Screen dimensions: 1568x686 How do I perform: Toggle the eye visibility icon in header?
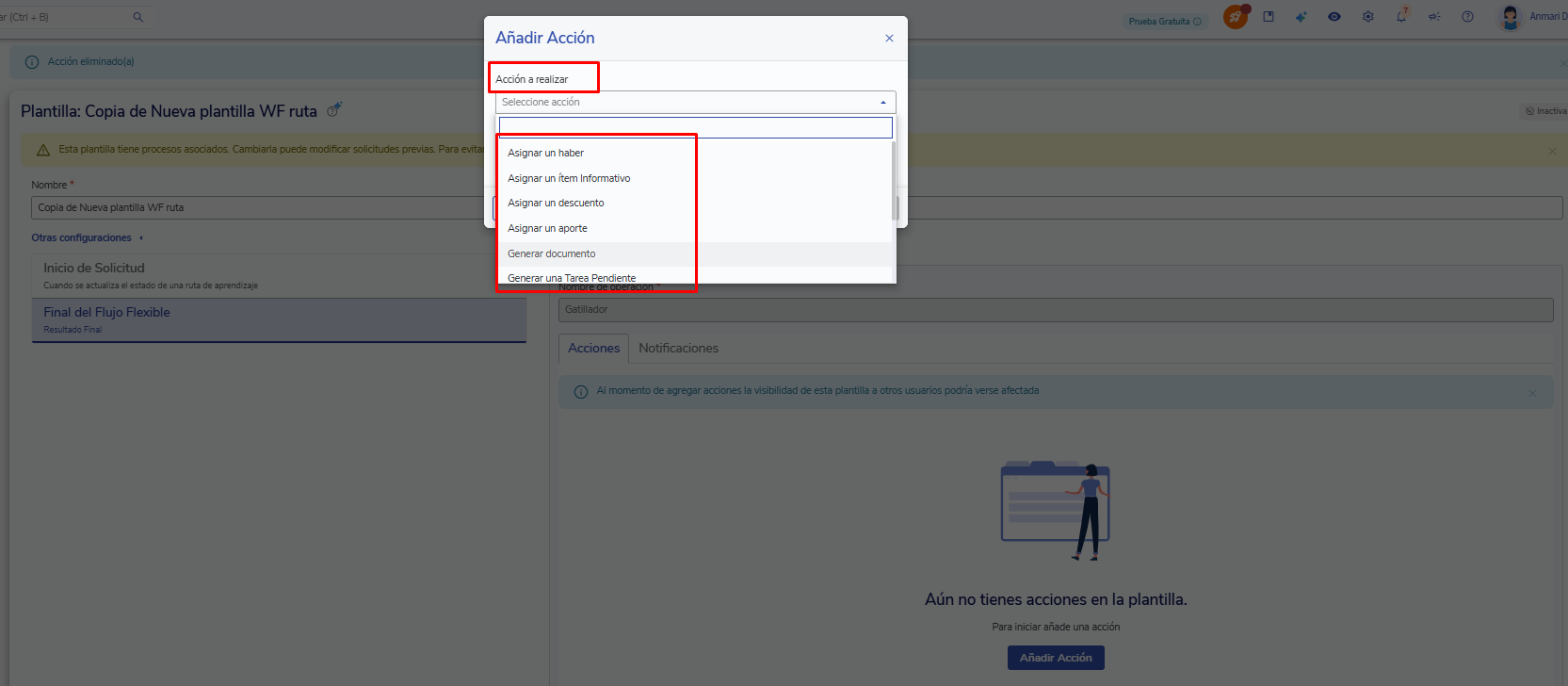point(1334,17)
